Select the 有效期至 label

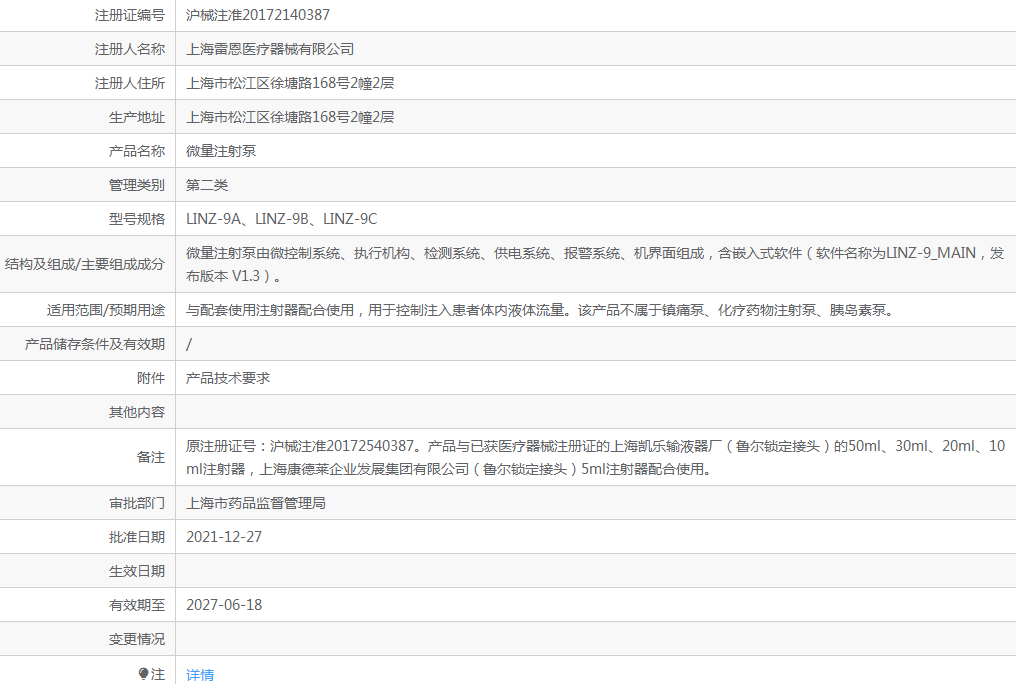tap(137, 605)
